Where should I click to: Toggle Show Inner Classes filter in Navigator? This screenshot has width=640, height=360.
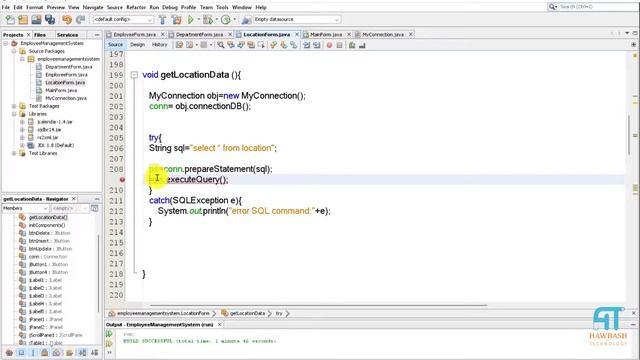tap(57, 353)
